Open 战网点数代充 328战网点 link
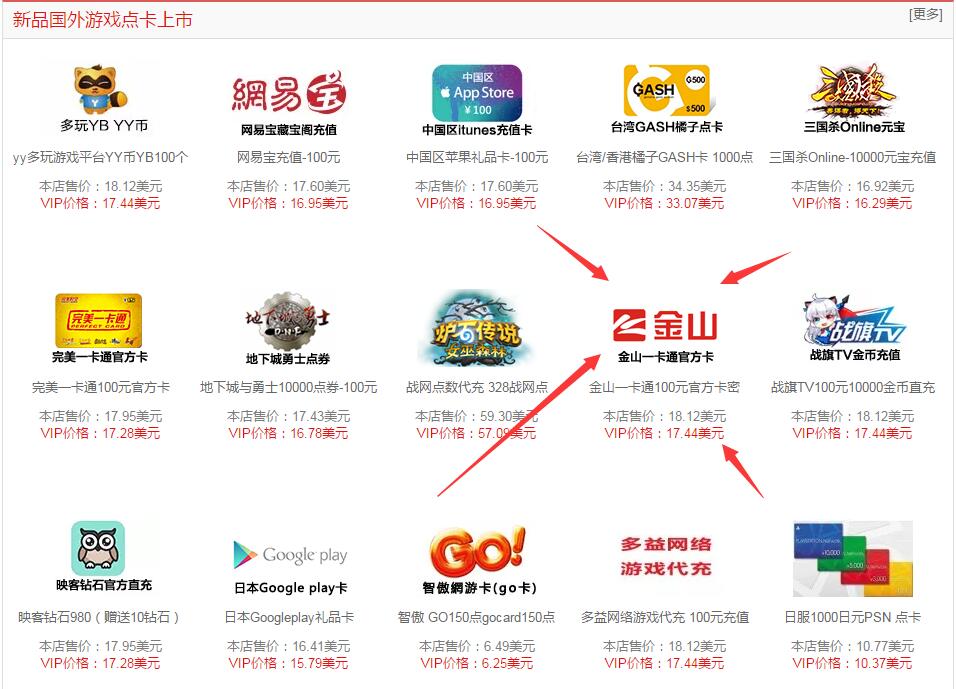956x689 pixels. click(x=477, y=387)
